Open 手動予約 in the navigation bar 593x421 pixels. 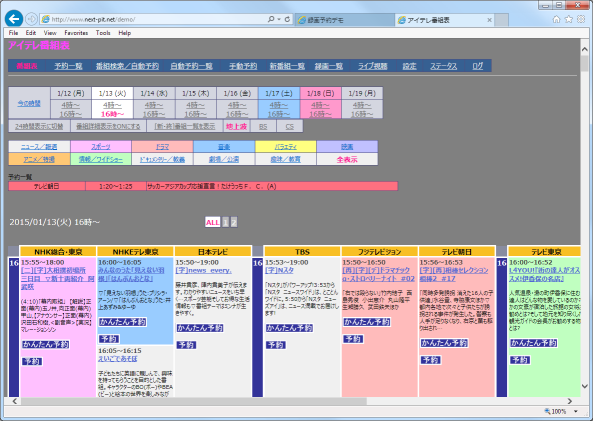pyautogui.click(x=243, y=66)
